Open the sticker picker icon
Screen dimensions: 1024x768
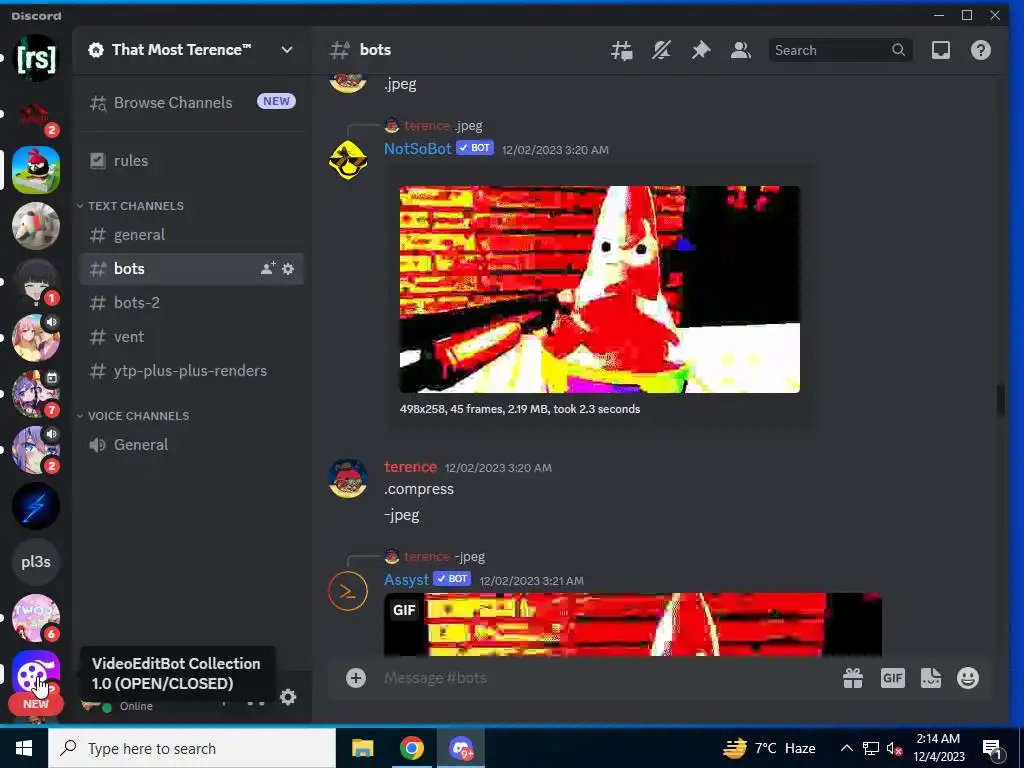coord(931,678)
